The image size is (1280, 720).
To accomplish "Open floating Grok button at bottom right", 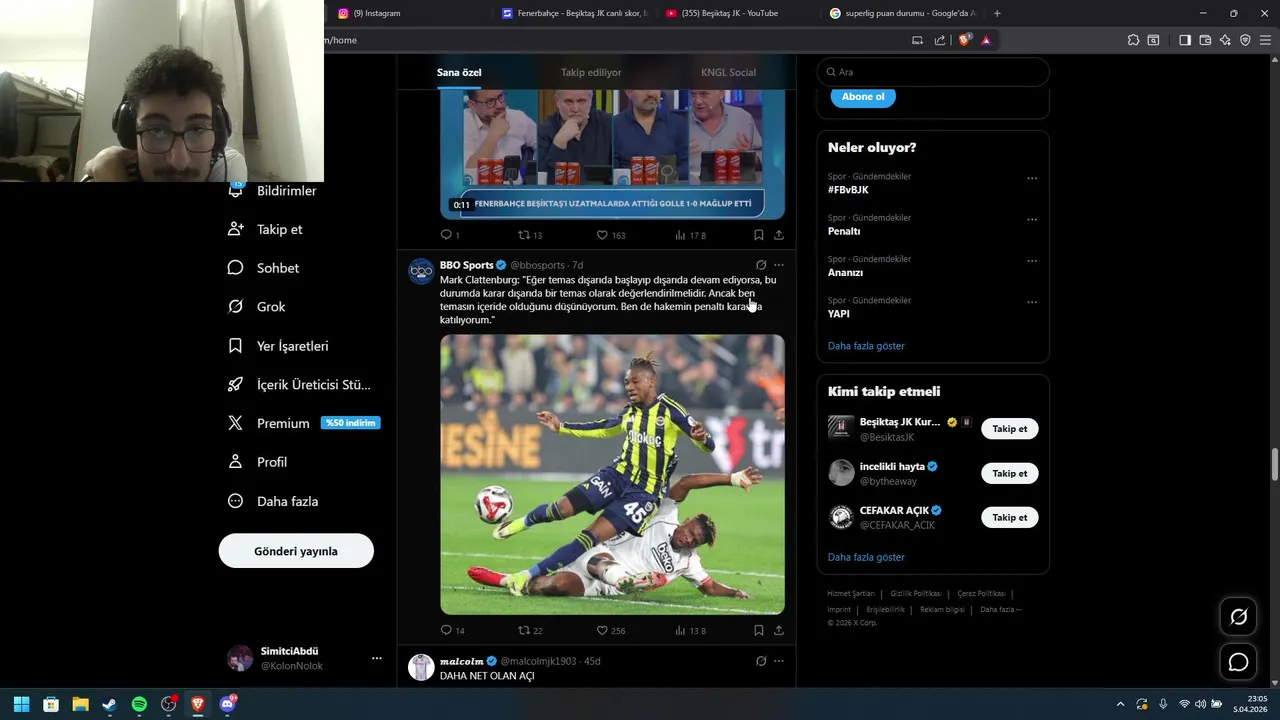I will tap(1238, 617).
